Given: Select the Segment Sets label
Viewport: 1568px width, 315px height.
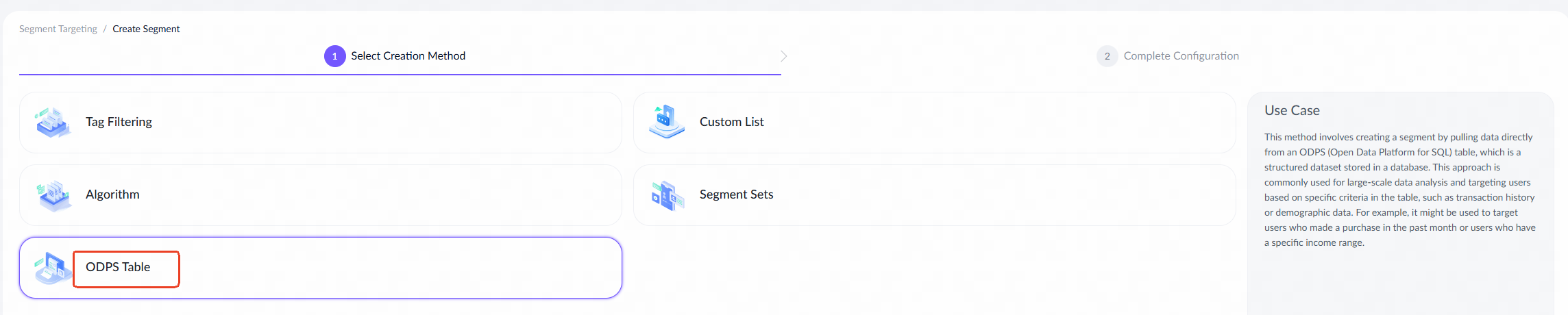Looking at the screenshot, I should coord(736,194).
